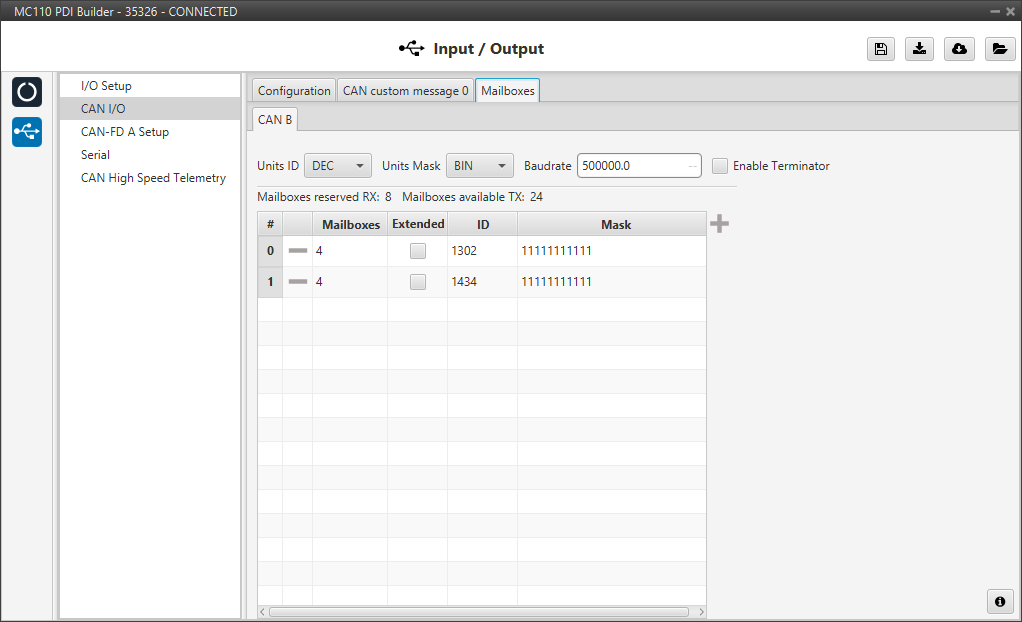Open the folder icon in header
This screenshot has height=622, width=1022.
click(x=999, y=49)
